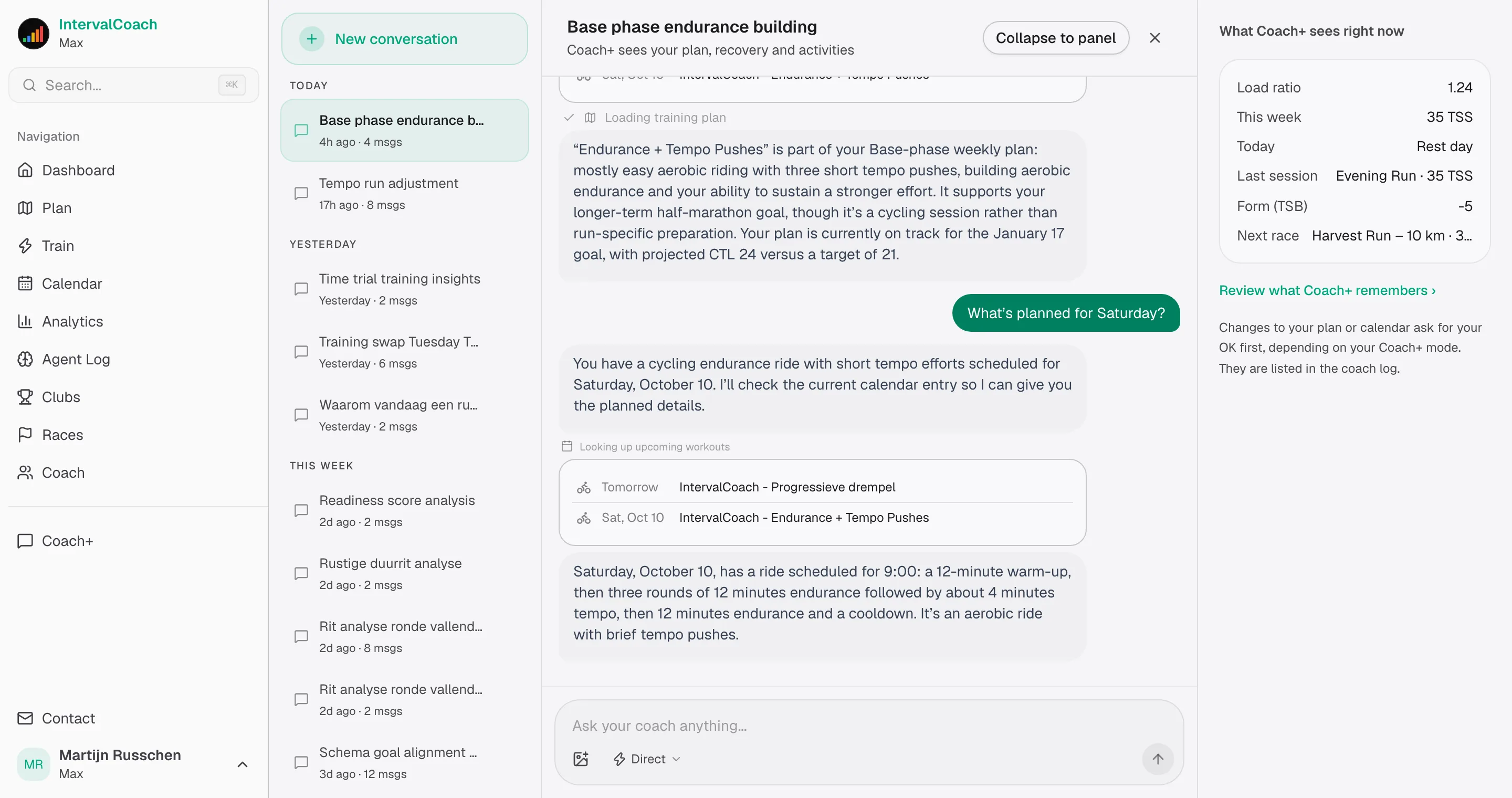Open the Direct mode dropdown

pos(647,759)
